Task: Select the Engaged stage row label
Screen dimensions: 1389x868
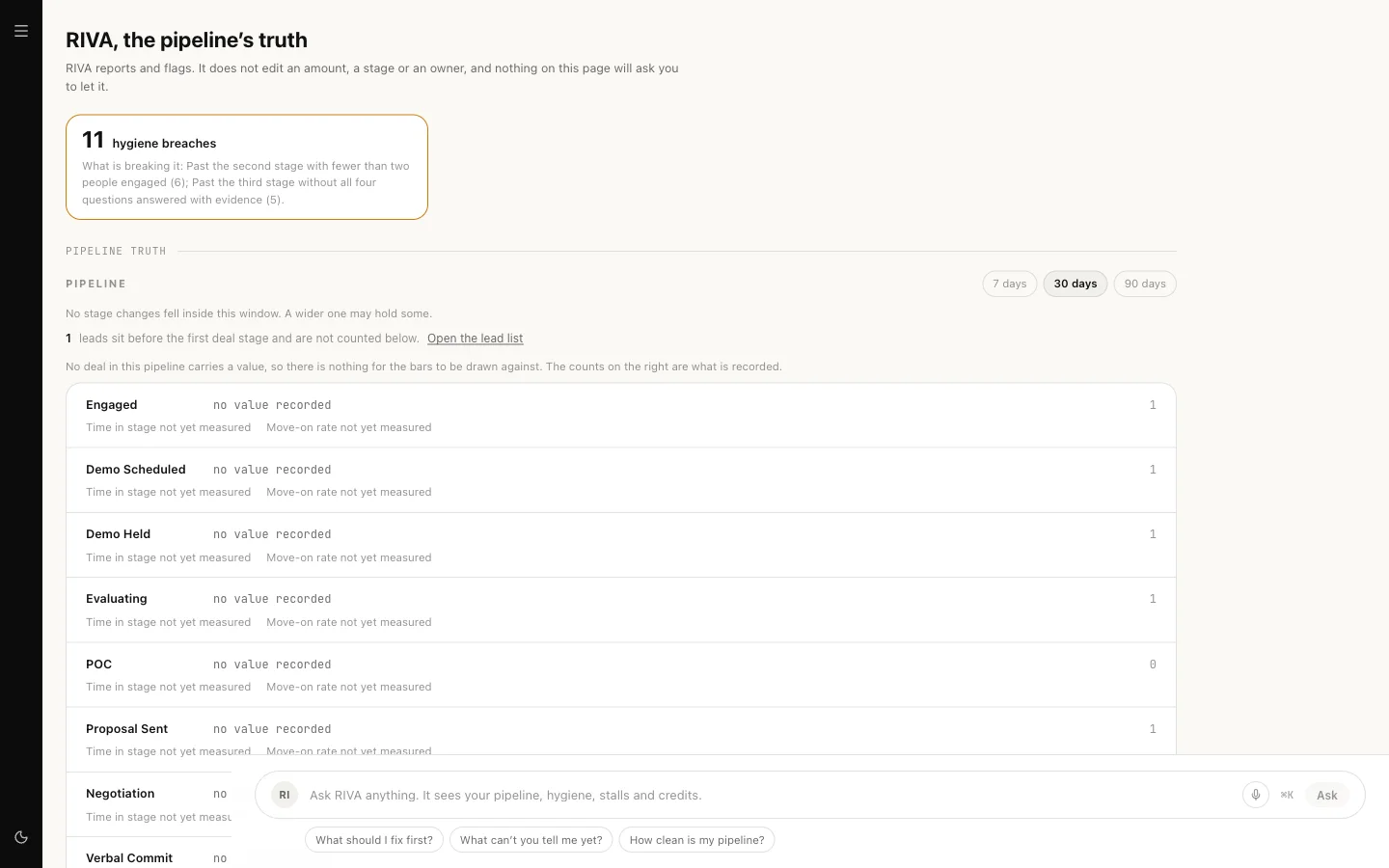Action: (112, 405)
